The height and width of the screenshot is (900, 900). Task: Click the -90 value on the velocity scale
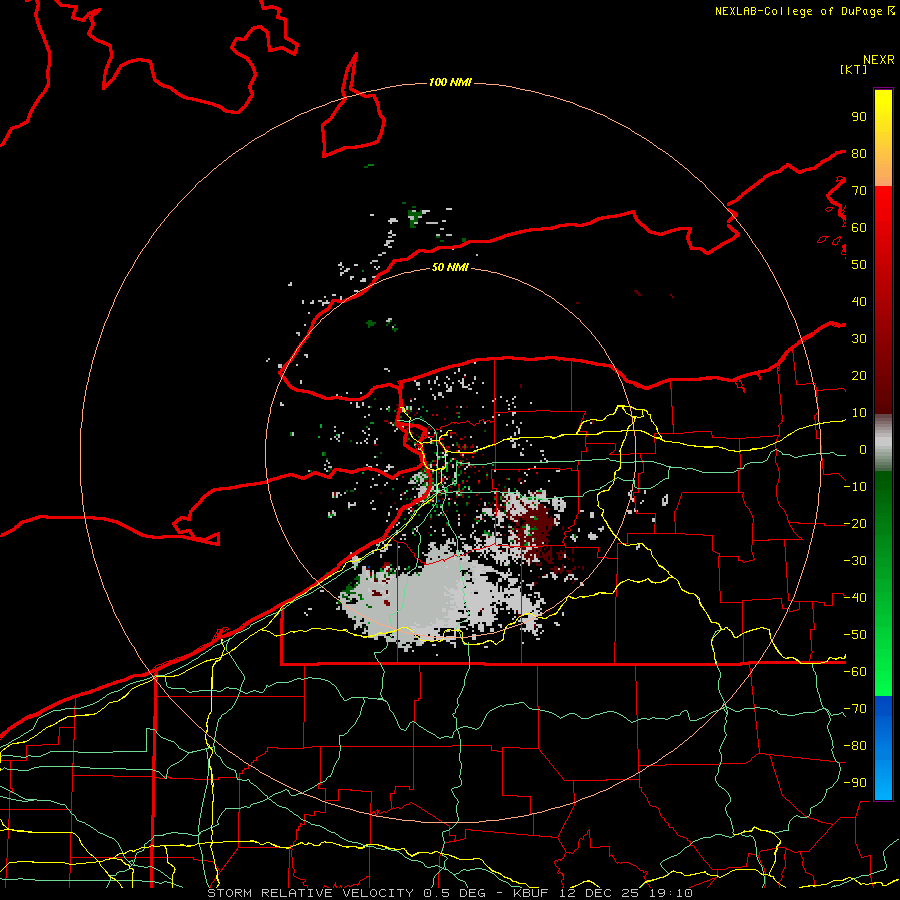click(x=855, y=782)
